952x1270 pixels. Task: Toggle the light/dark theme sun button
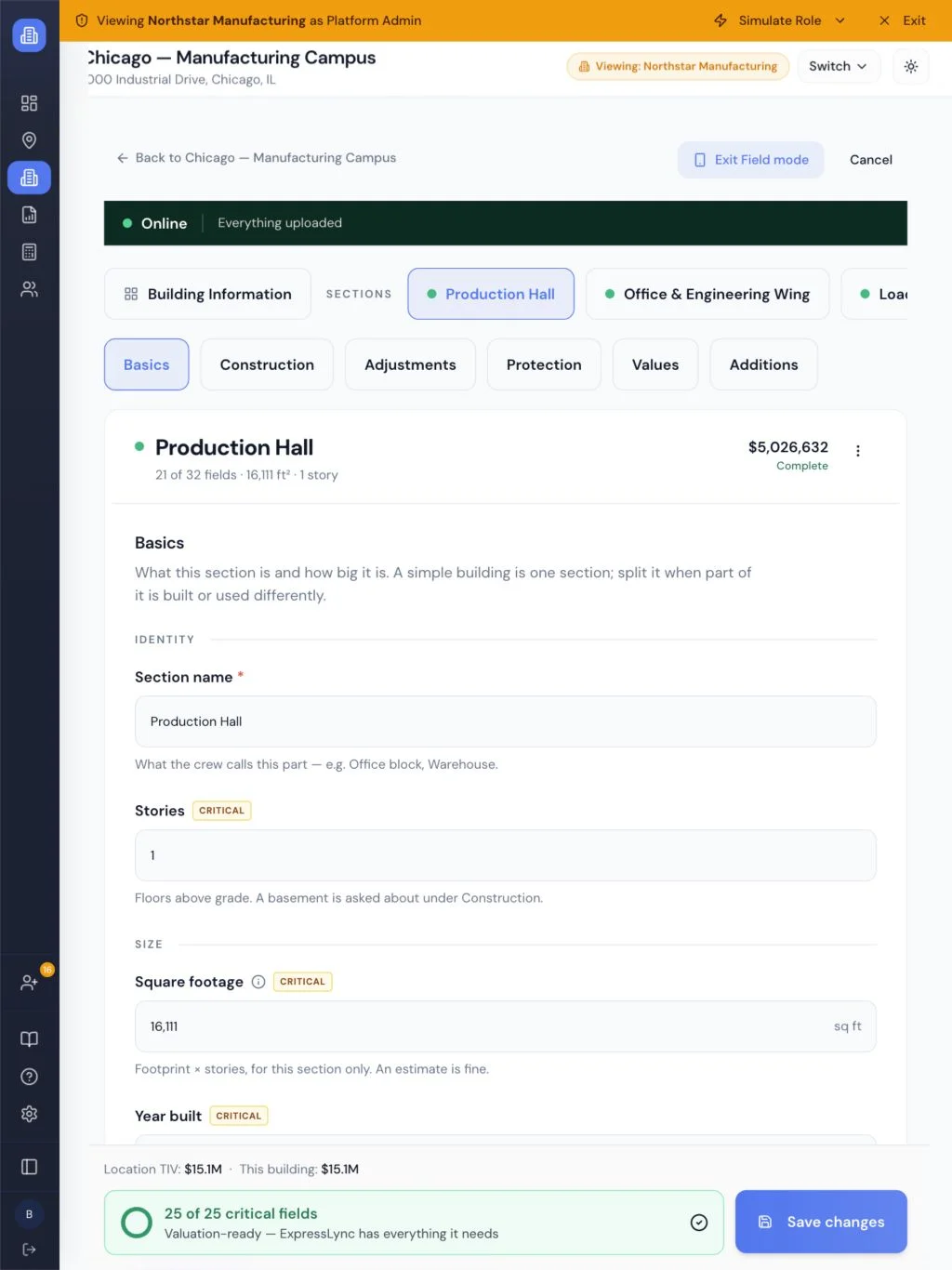[x=910, y=66]
